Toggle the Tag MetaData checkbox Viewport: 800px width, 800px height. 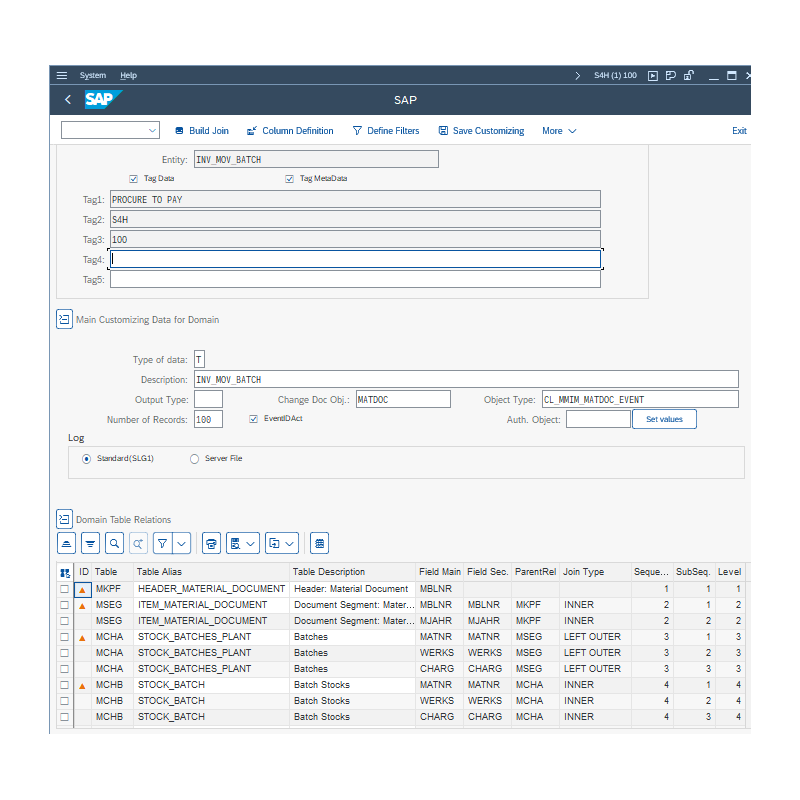(290, 179)
